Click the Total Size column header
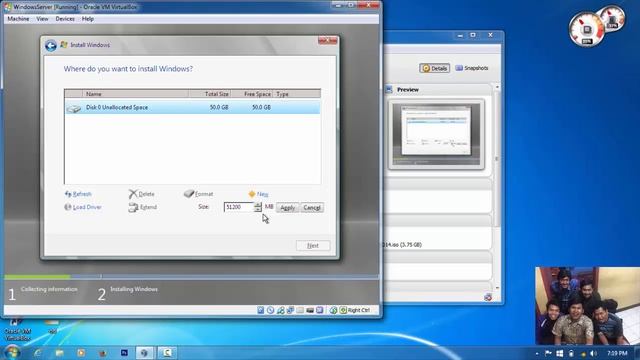Image resolution: width=640 pixels, height=360 pixels. (210, 94)
